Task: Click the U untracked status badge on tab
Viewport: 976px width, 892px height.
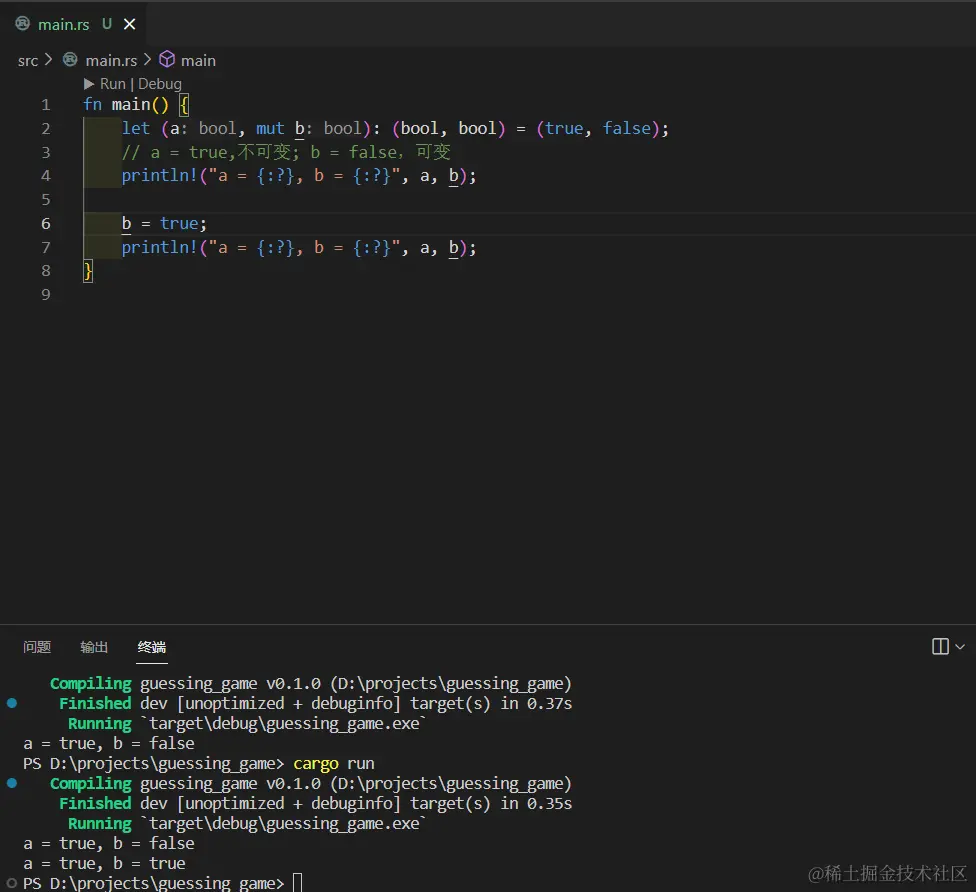Action: click(107, 24)
